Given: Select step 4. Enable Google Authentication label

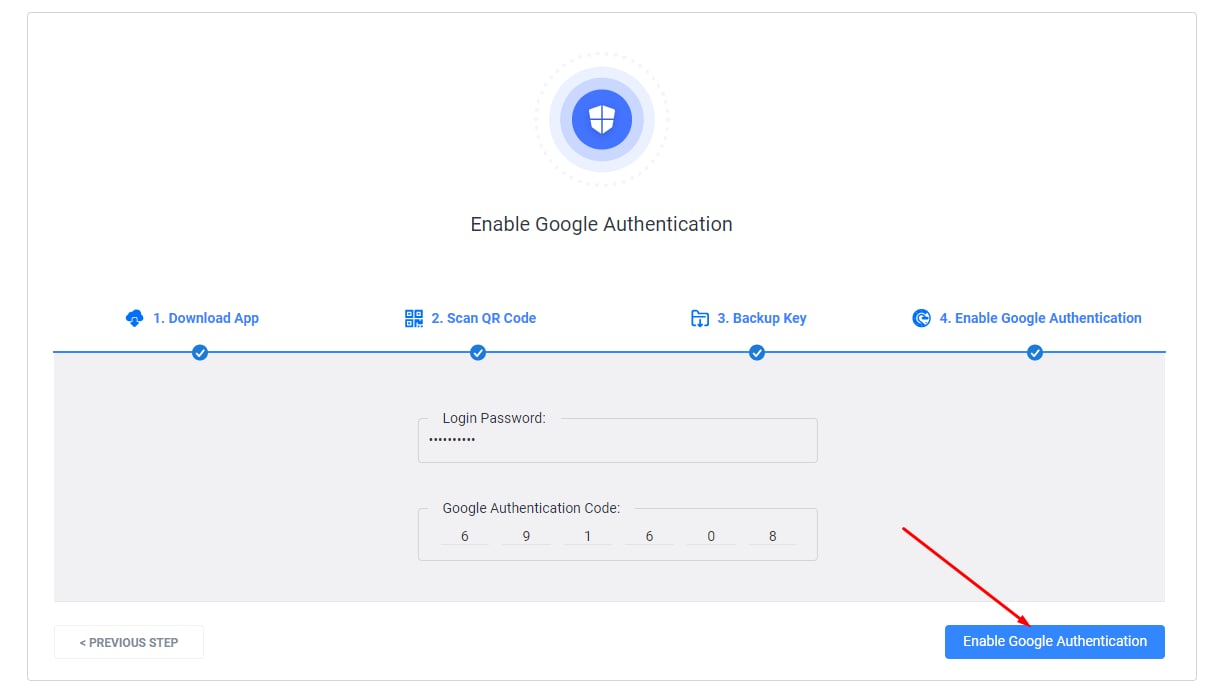Looking at the screenshot, I should (x=1040, y=318).
